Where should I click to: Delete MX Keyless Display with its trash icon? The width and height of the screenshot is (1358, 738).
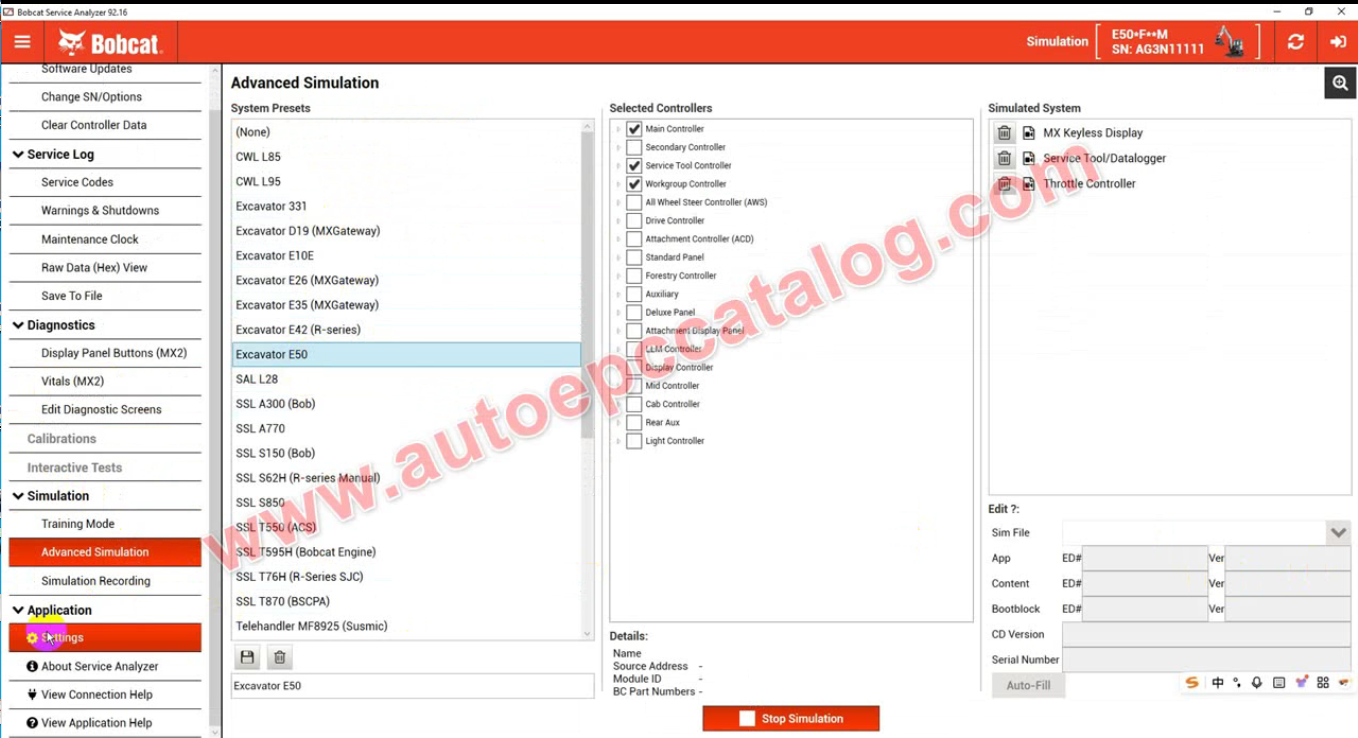(1004, 133)
